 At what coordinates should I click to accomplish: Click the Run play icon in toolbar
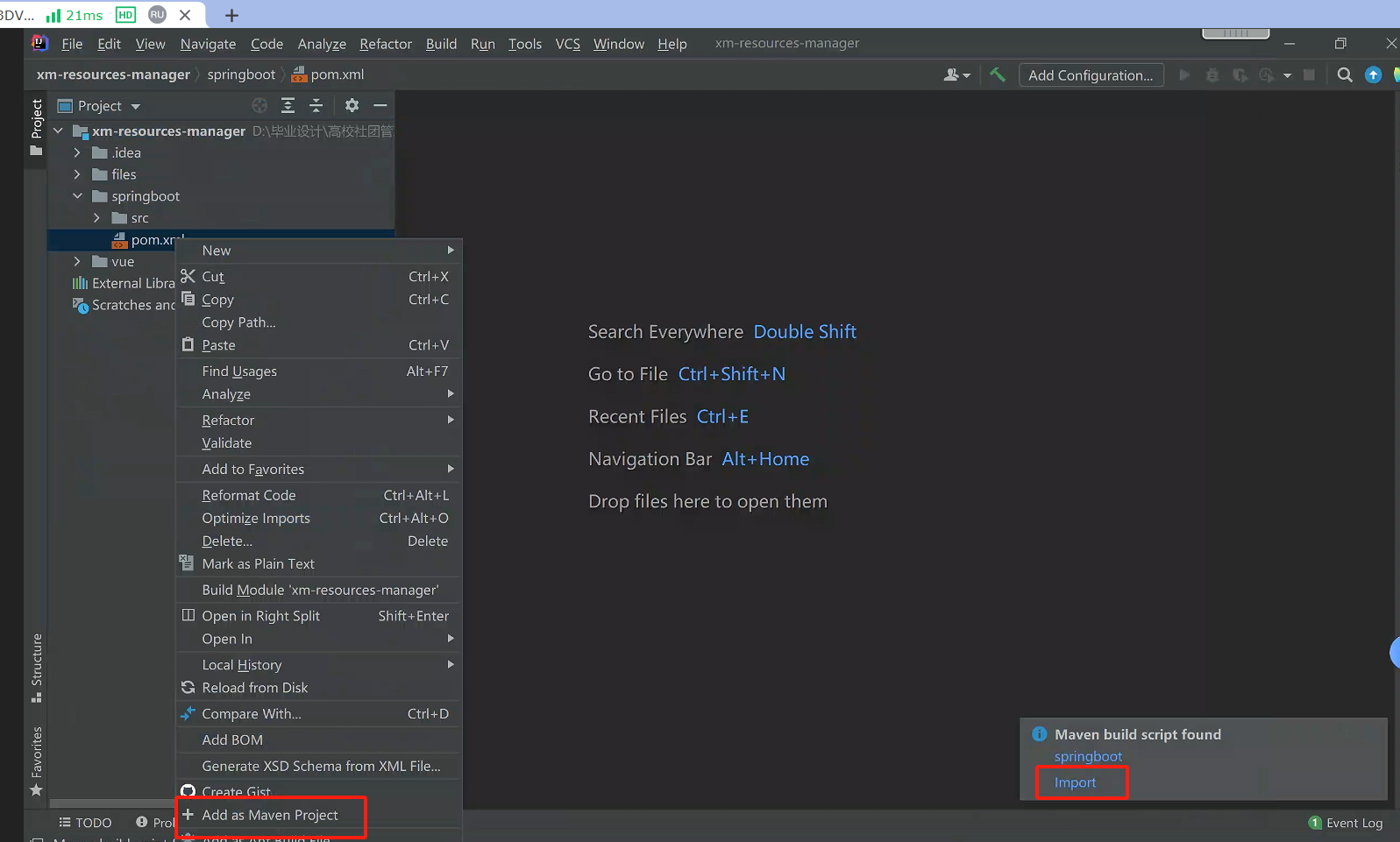coord(1184,75)
